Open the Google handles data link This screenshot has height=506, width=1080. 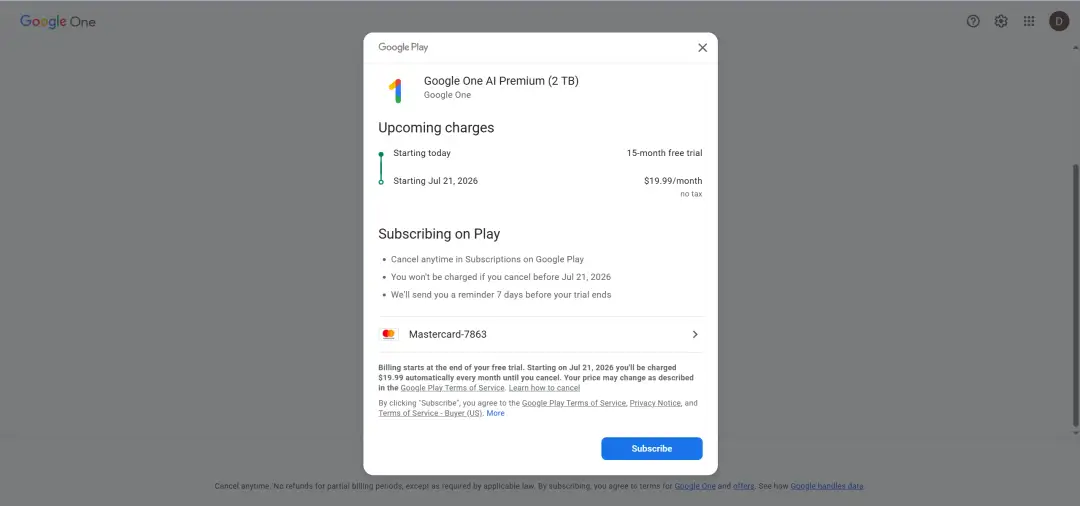tap(826, 486)
